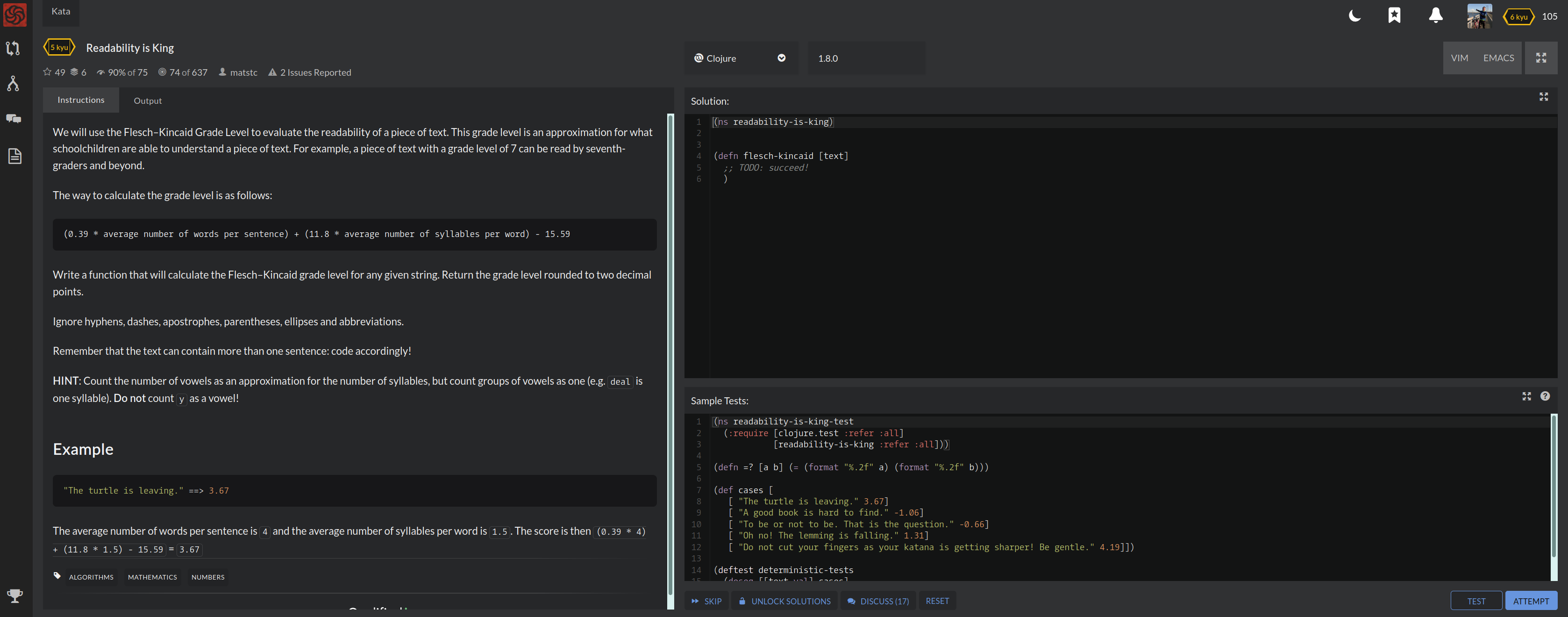Open the docs page icon in sidebar

pos(14,156)
